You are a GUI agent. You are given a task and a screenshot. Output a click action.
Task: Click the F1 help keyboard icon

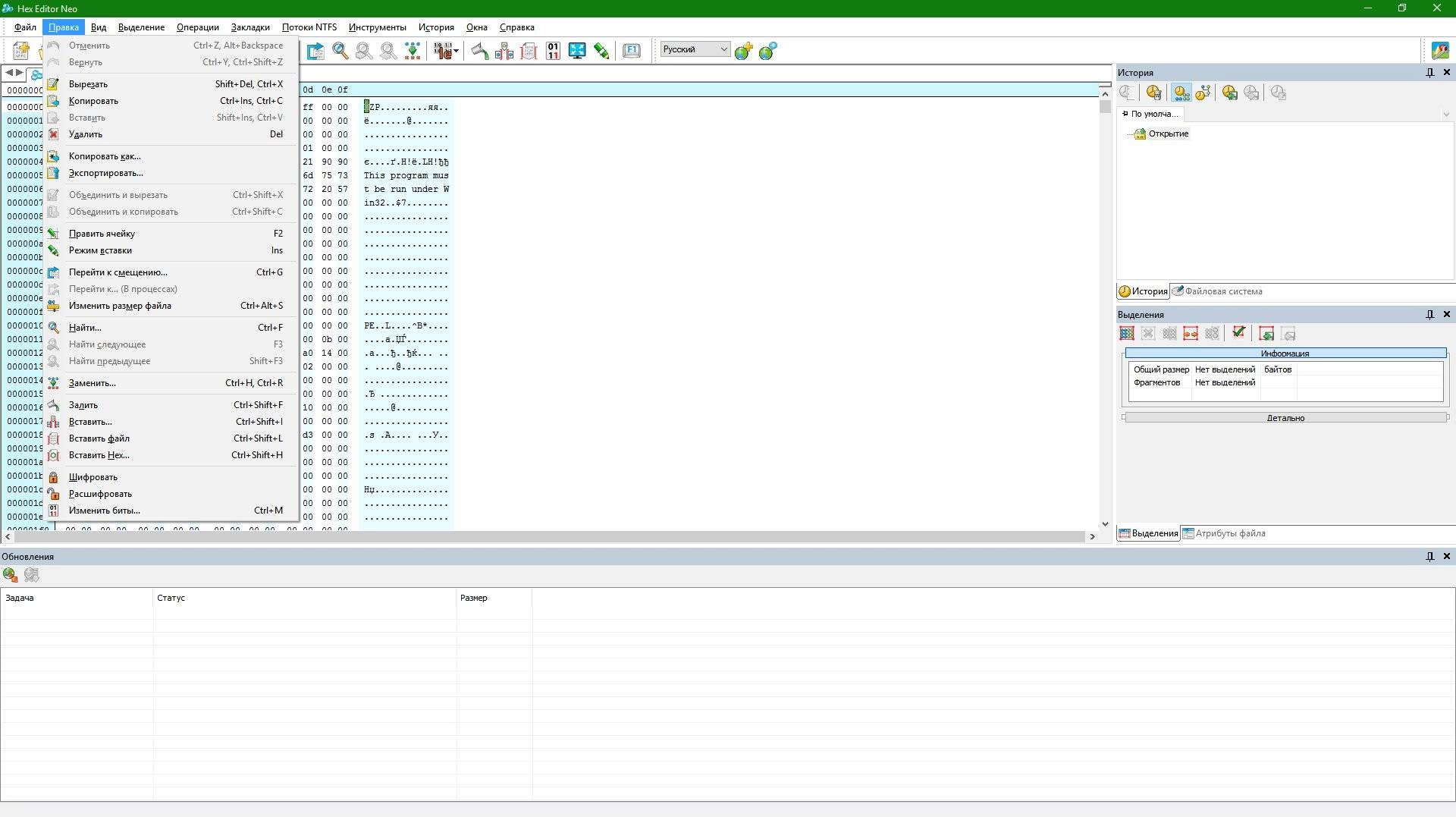[632, 51]
